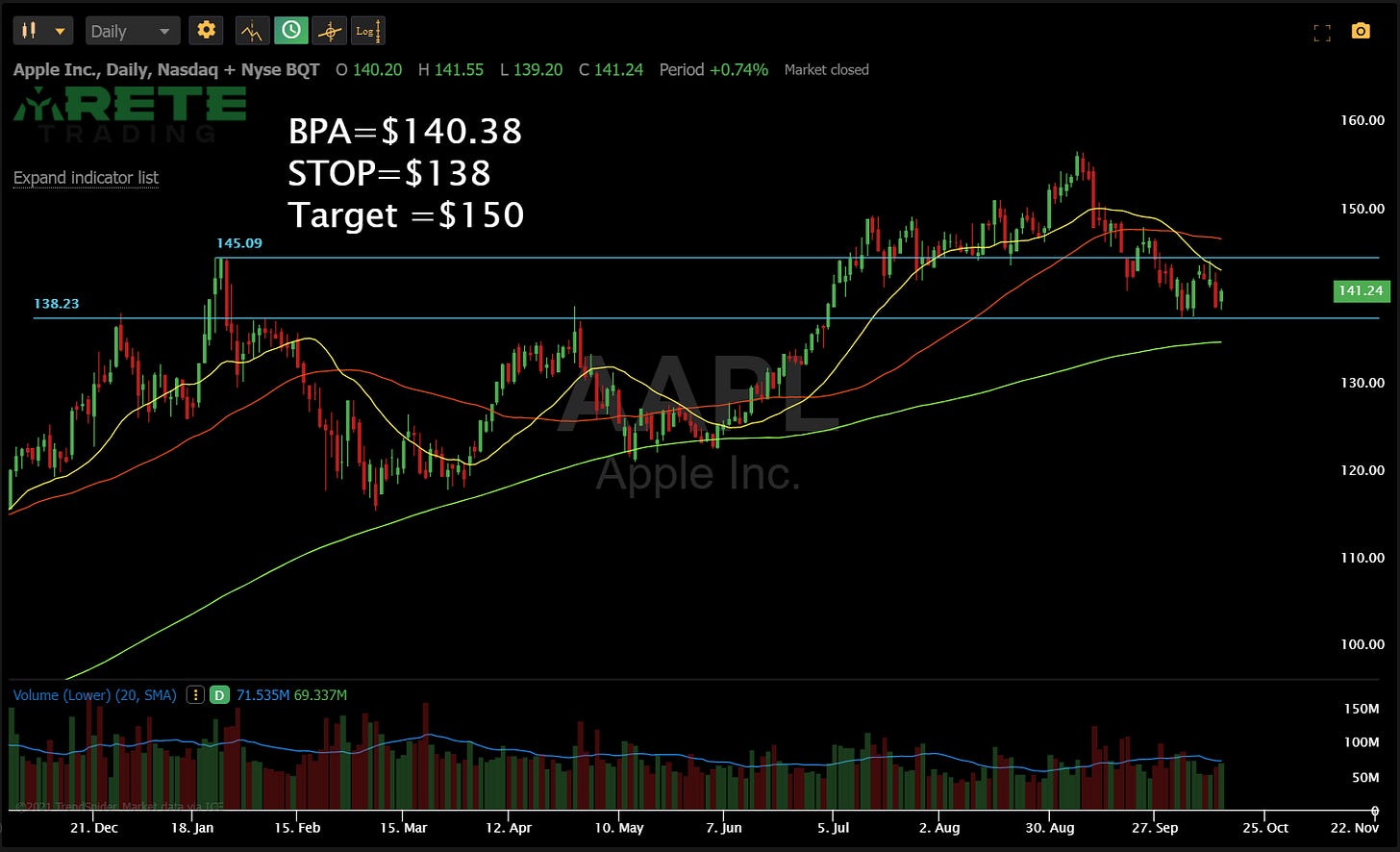Click the 71.535M volume value
The width and height of the screenshot is (1400, 852).
click(x=262, y=694)
